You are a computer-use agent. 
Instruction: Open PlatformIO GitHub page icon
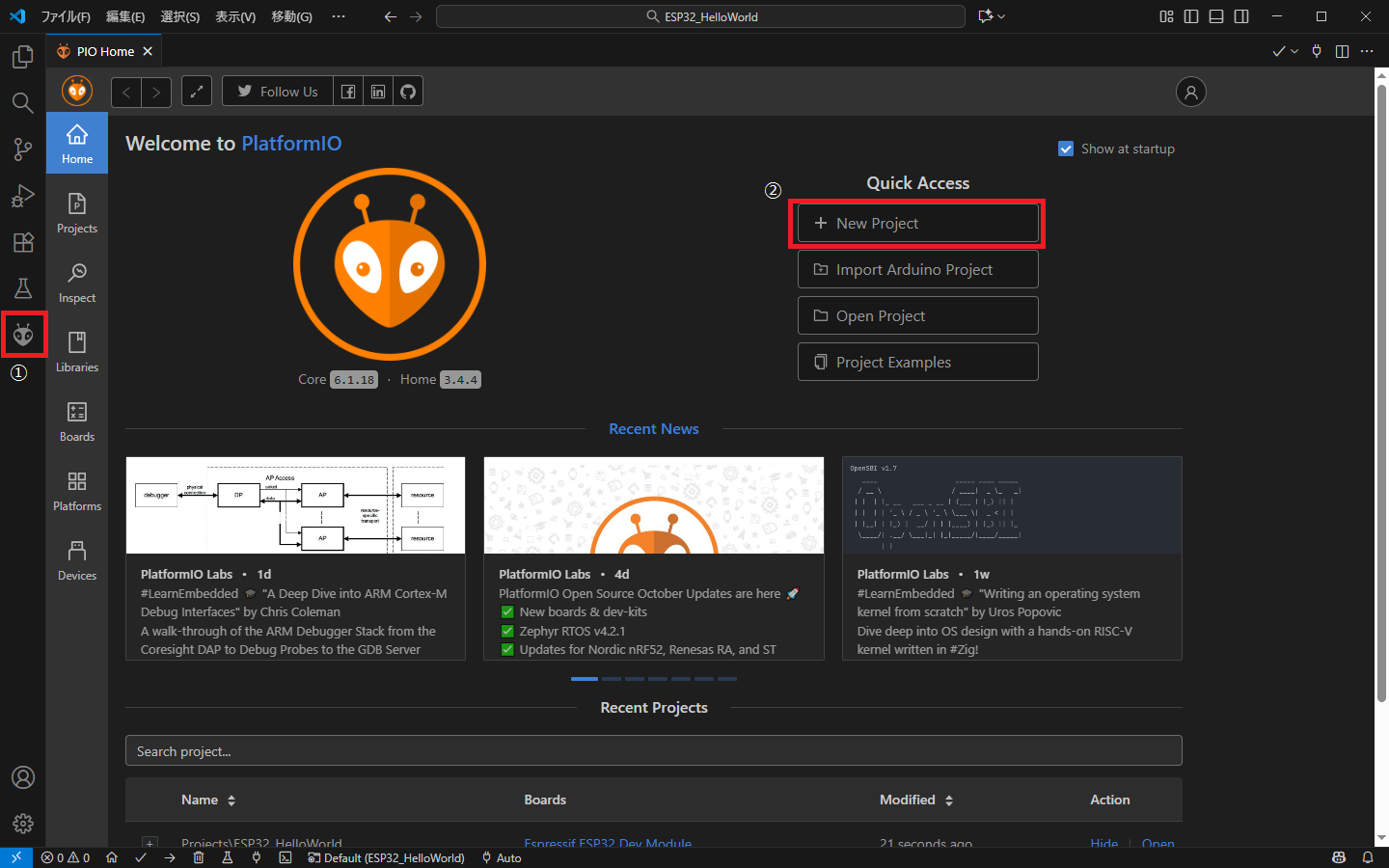coord(408,92)
